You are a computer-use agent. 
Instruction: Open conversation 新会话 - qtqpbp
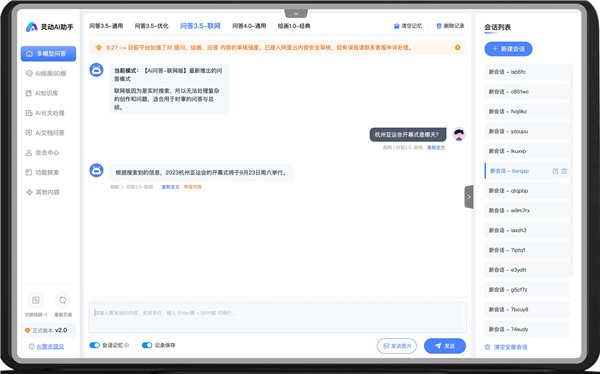click(527, 191)
